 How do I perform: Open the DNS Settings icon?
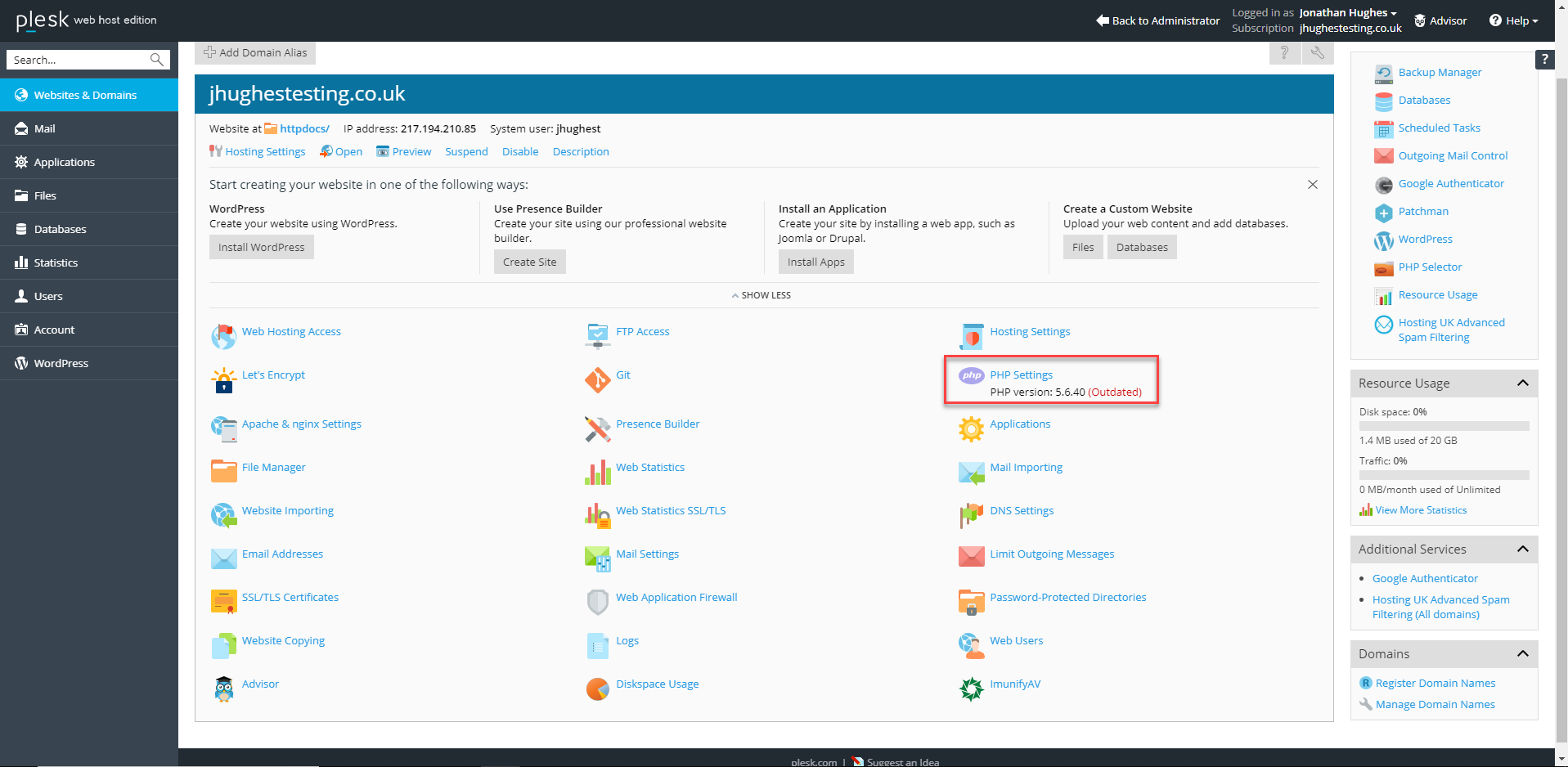(x=972, y=515)
